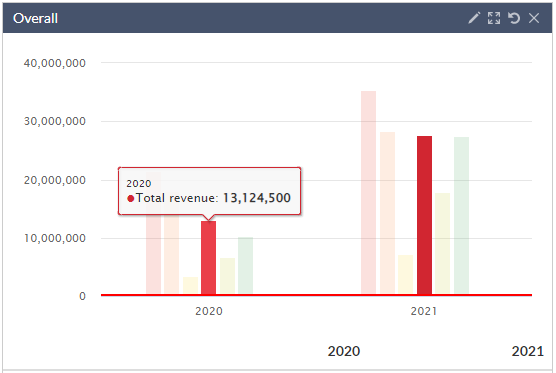The image size is (556, 373).
Task: Click the faded green bar in 2020 group
Action: click(245, 265)
